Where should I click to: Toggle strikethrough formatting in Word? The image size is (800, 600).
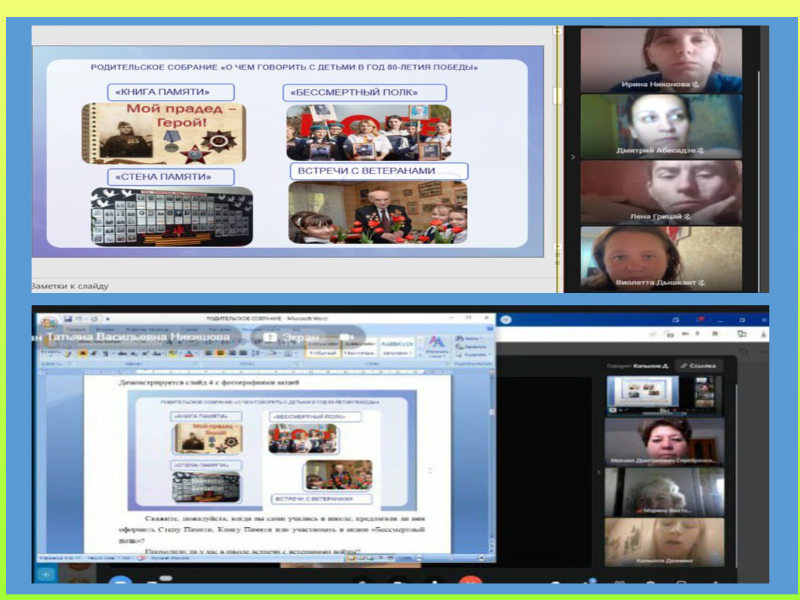[x=122, y=353]
